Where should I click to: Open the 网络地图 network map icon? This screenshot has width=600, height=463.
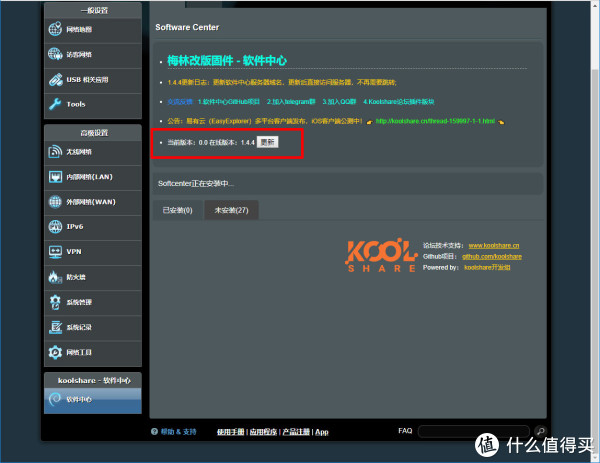[x=55, y=29]
